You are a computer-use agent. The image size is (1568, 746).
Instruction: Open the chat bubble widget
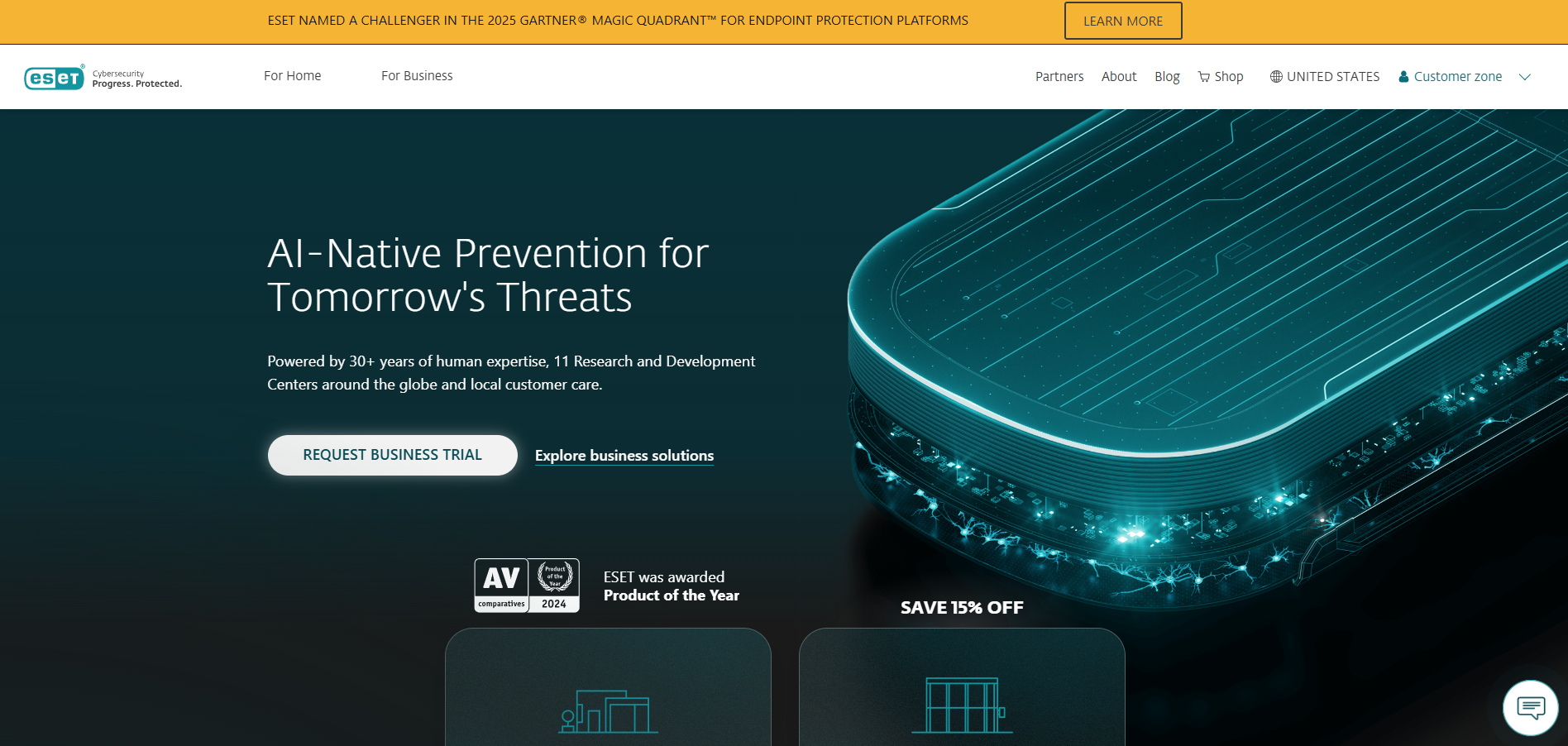[x=1531, y=708]
